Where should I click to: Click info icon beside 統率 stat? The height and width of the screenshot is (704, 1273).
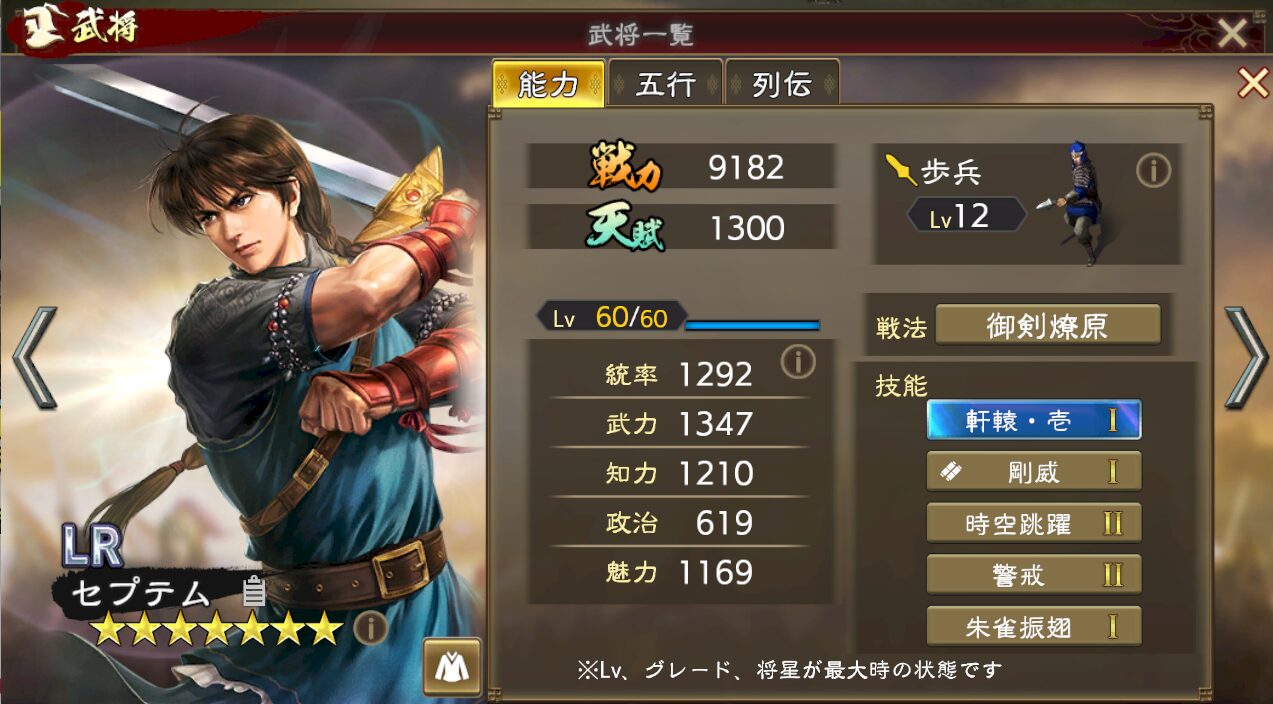coord(798,362)
